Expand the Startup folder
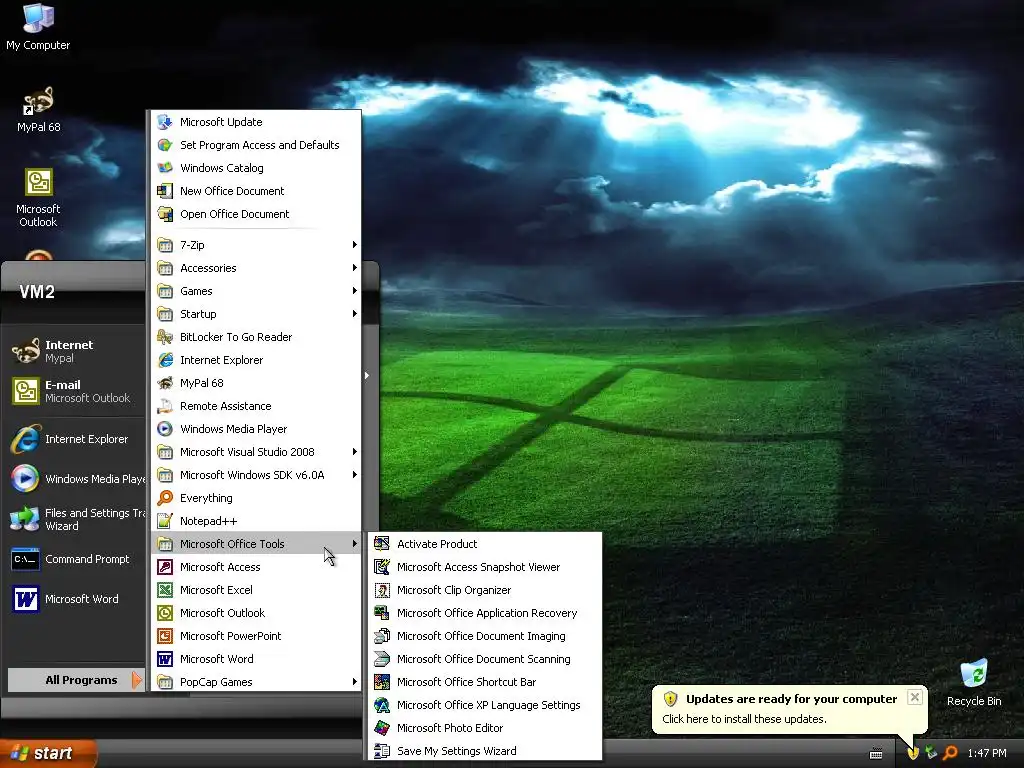This screenshot has width=1024, height=768. [x=255, y=313]
